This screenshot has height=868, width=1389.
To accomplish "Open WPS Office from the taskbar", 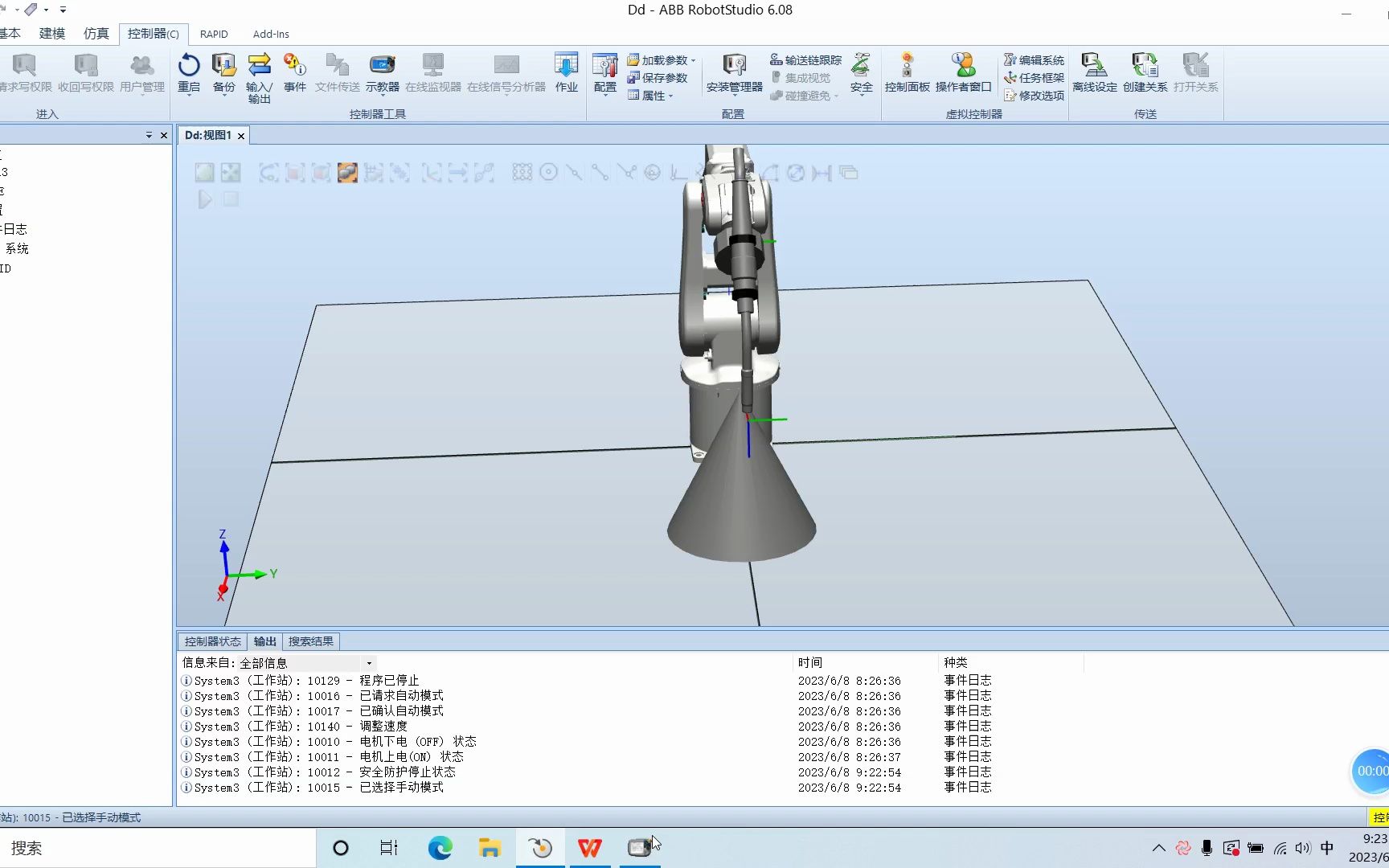I will pyautogui.click(x=590, y=848).
